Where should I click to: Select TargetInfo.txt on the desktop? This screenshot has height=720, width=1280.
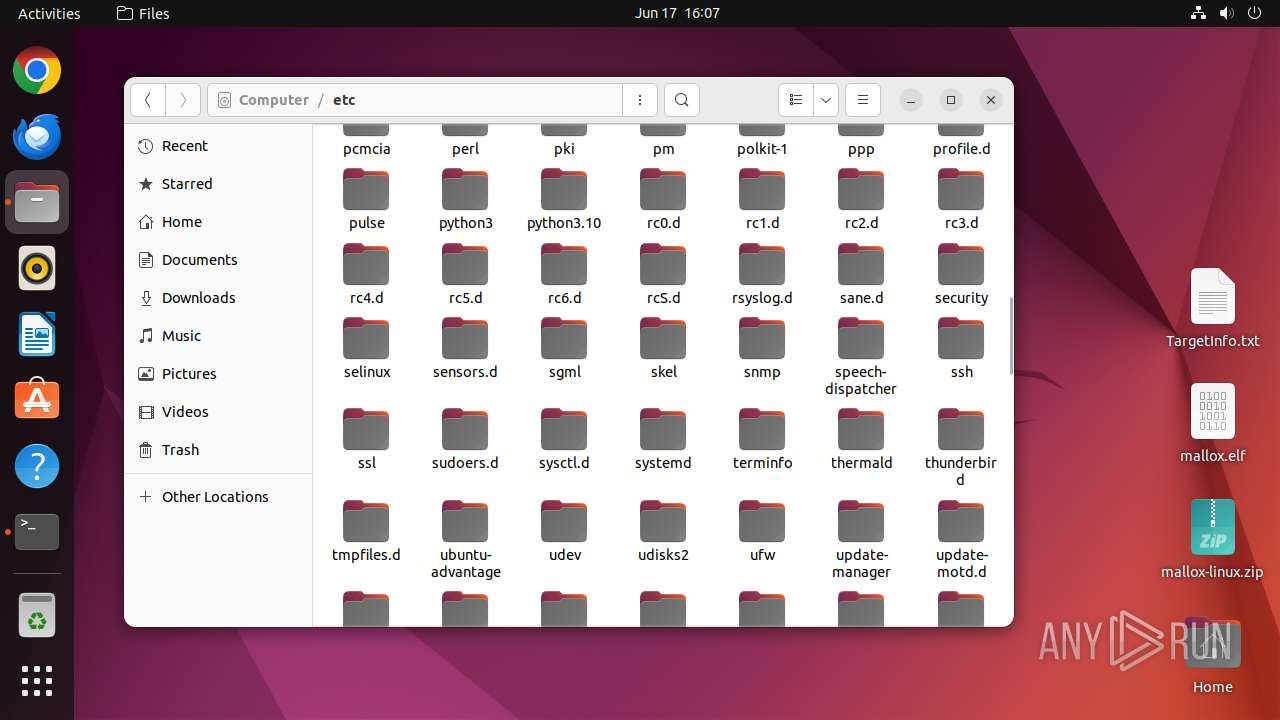pyautogui.click(x=1212, y=308)
